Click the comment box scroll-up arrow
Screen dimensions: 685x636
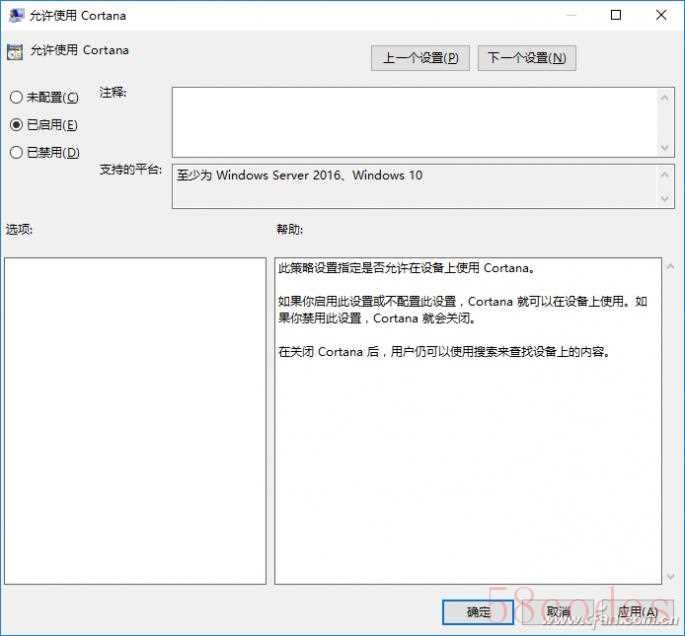tap(665, 98)
